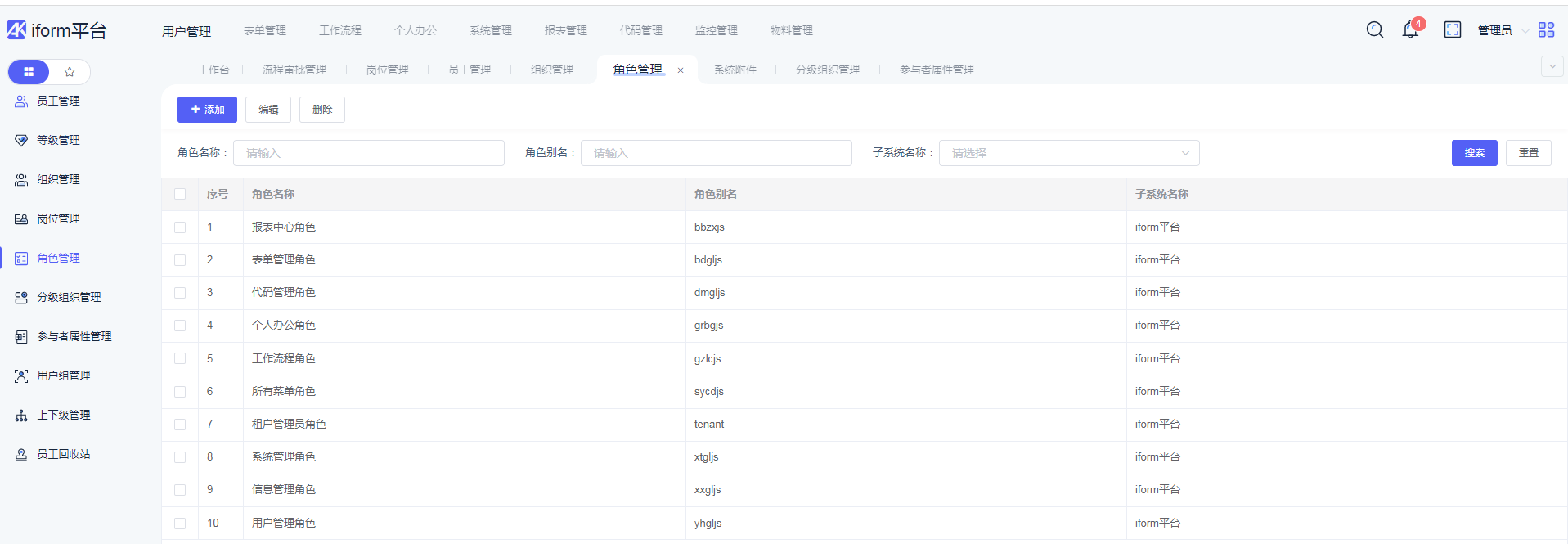Open the 管理员 user dropdown
The height and width of the screenshot is (544, 1568).
(1502, 30)
